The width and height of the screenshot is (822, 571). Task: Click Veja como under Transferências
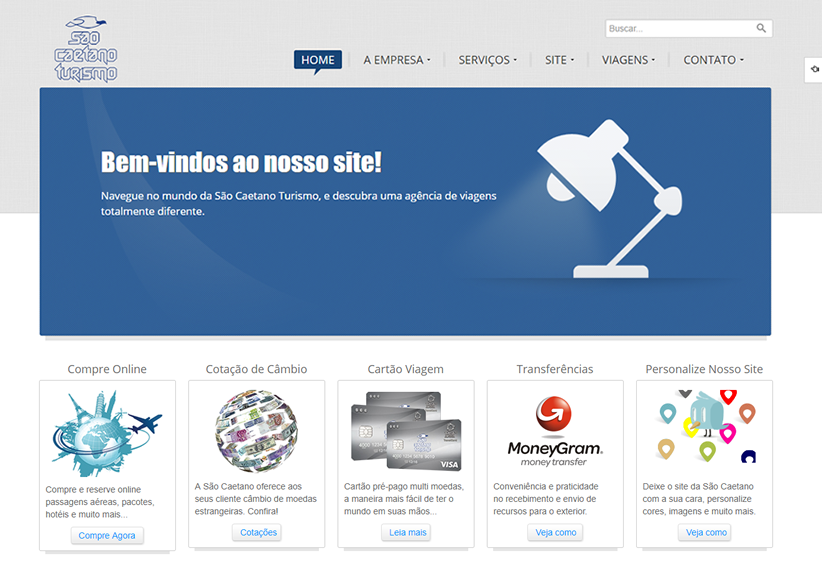555,533
